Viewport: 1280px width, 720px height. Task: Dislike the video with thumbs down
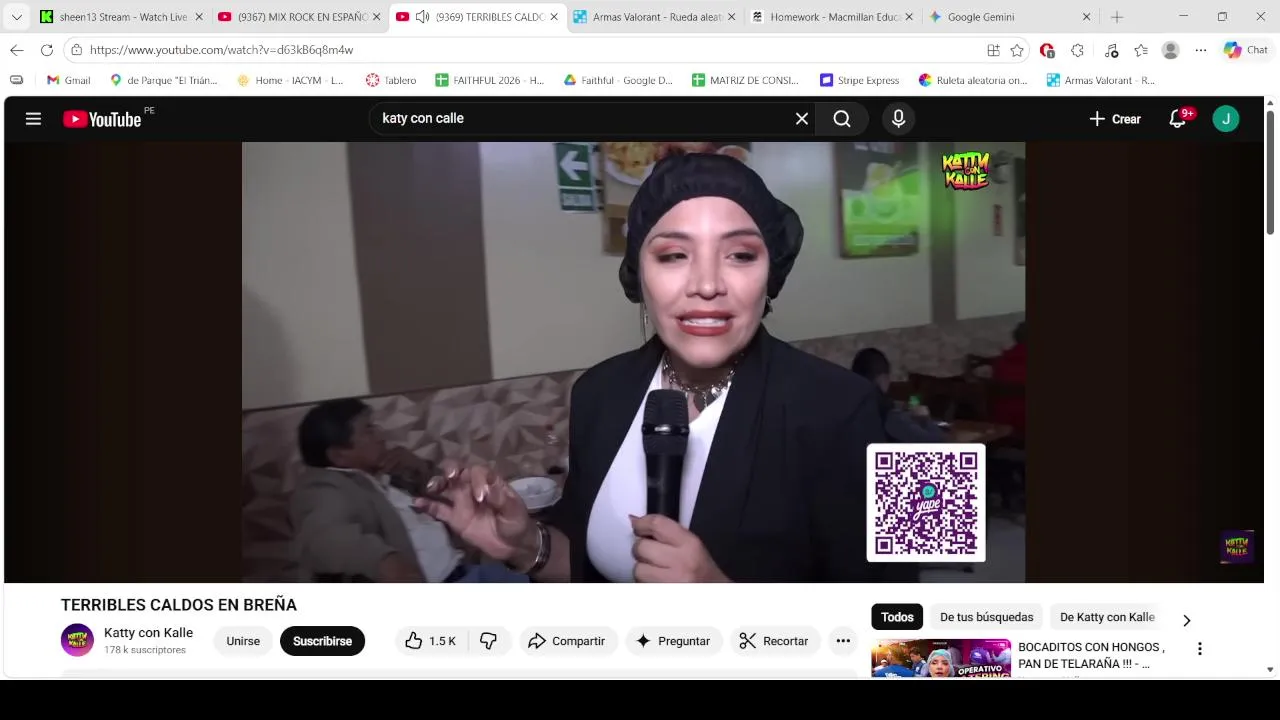tap(489, 641)
